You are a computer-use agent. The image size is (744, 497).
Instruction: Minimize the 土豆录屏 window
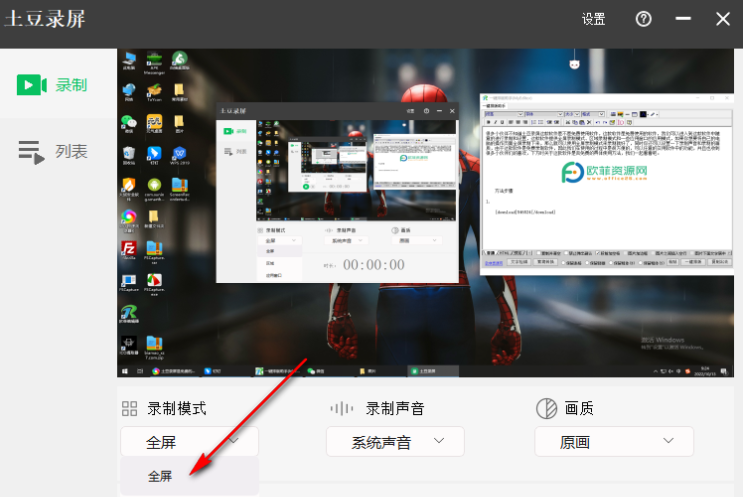coord(684,19)
